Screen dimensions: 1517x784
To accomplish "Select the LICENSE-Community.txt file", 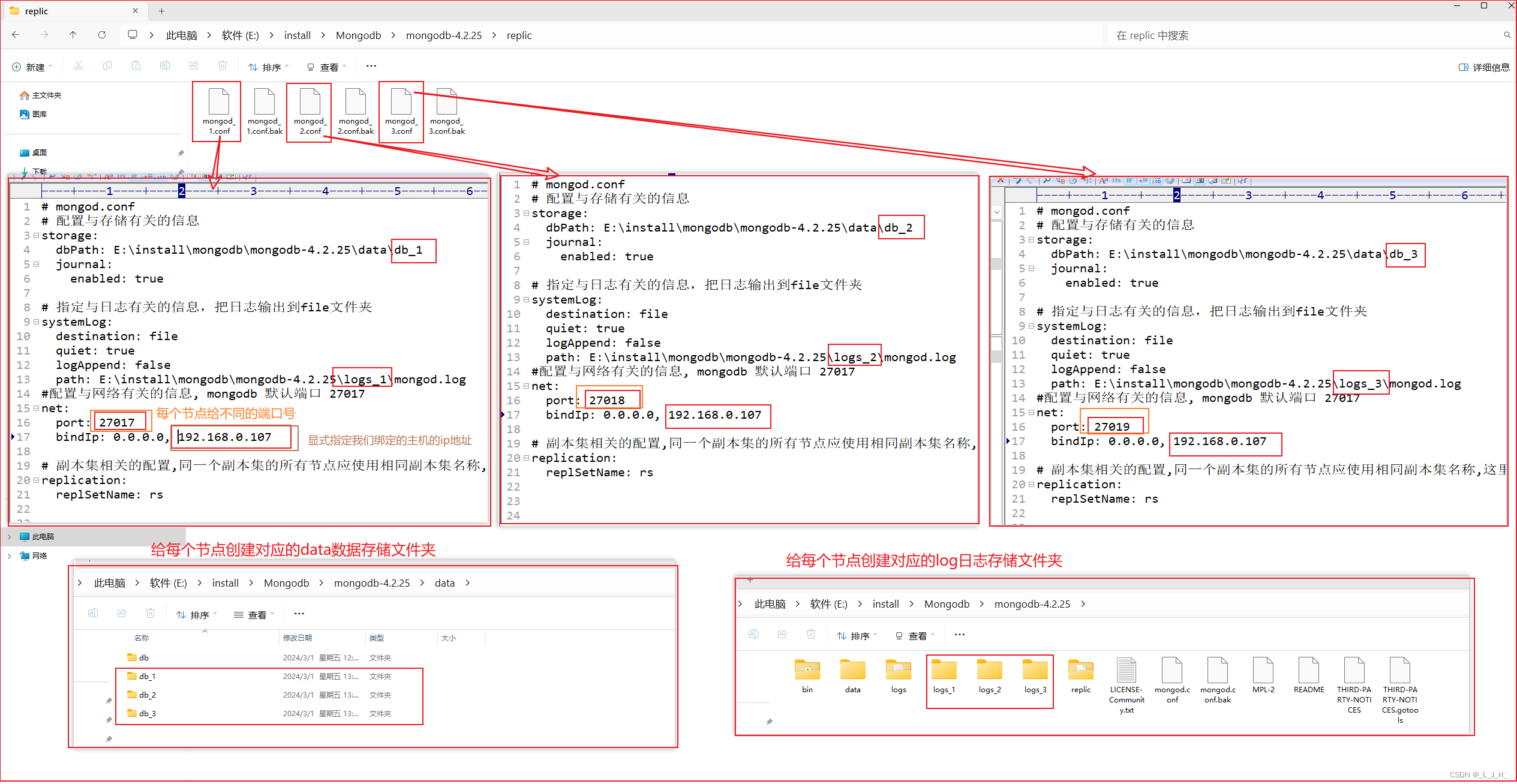I will (x=1127, y=686).
